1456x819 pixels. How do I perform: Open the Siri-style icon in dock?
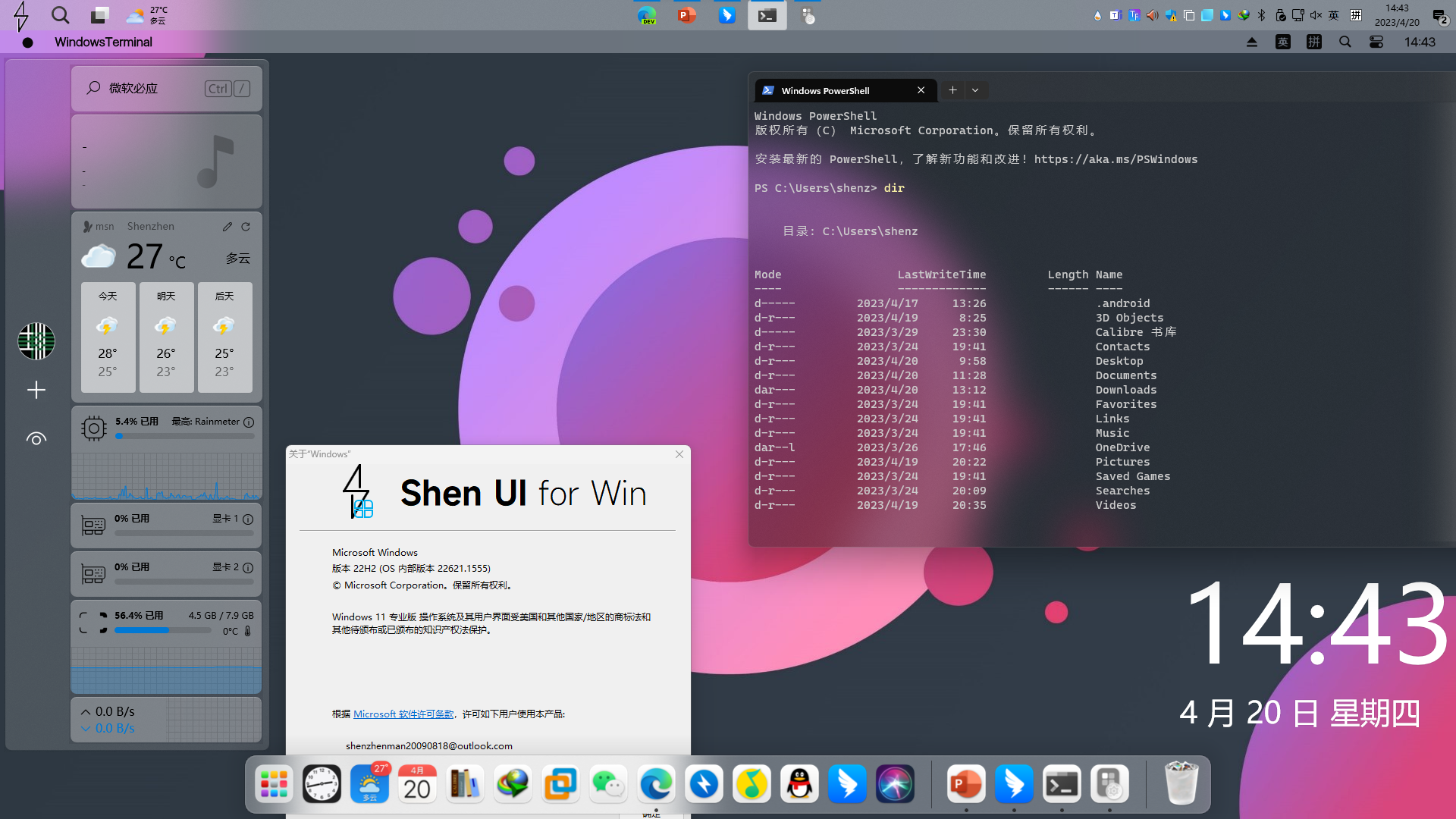tap(895, 784)
